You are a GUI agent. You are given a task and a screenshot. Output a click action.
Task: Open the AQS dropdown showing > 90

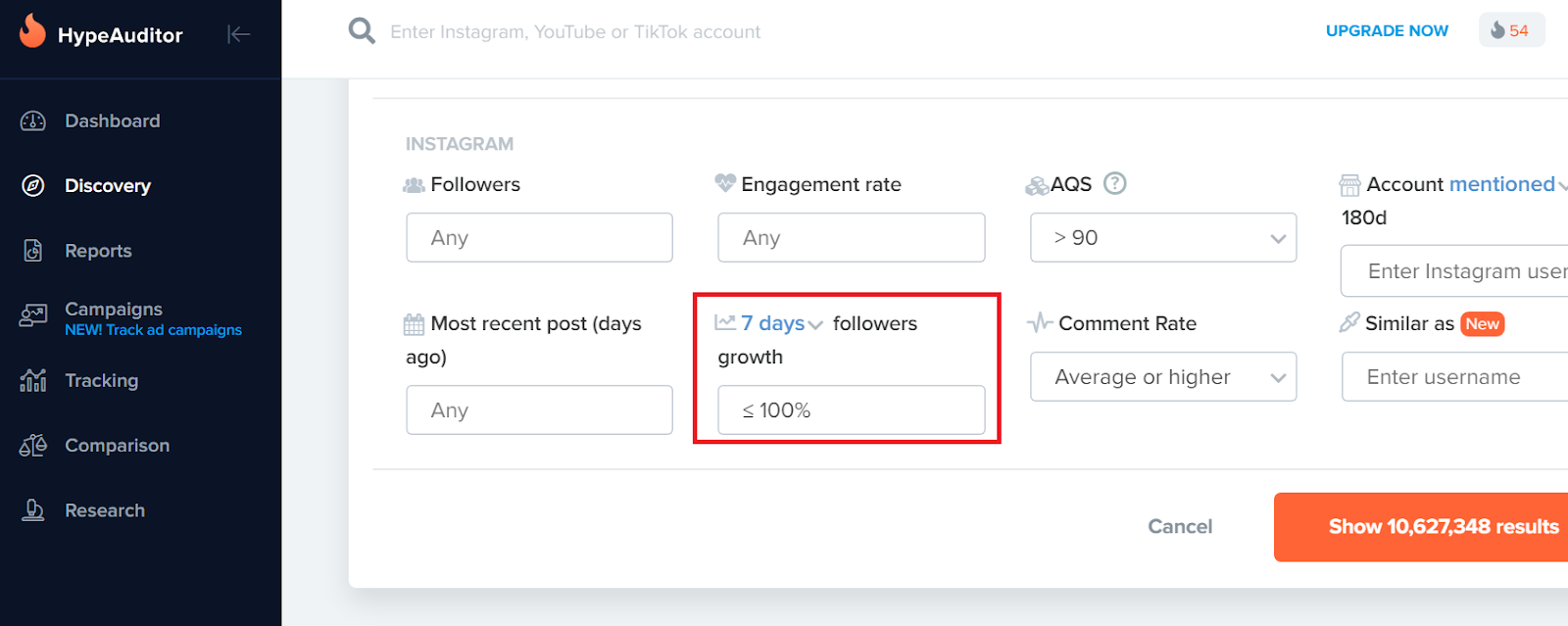tap(1162, 238)
